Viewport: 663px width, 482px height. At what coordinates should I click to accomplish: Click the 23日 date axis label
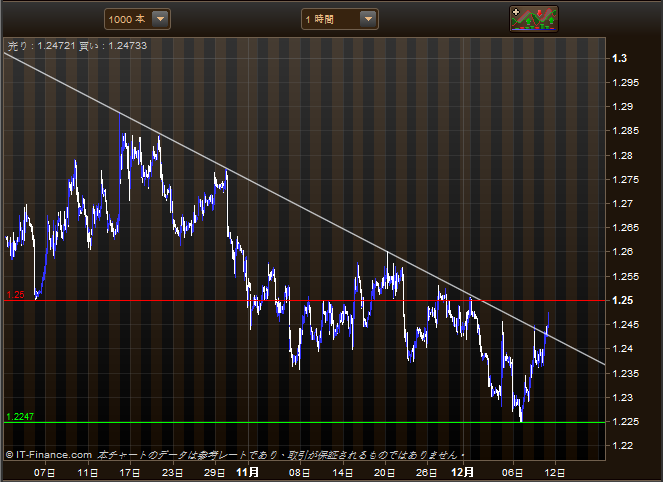(173, 473)
